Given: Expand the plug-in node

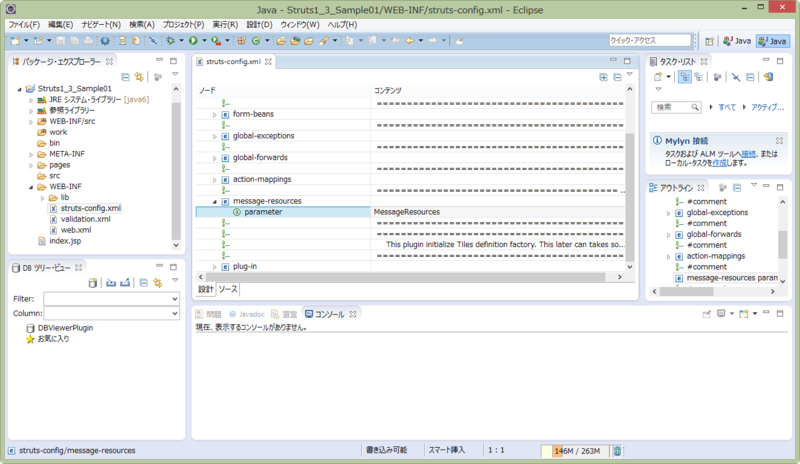Looking at the screenshot, I should (215, 267).
